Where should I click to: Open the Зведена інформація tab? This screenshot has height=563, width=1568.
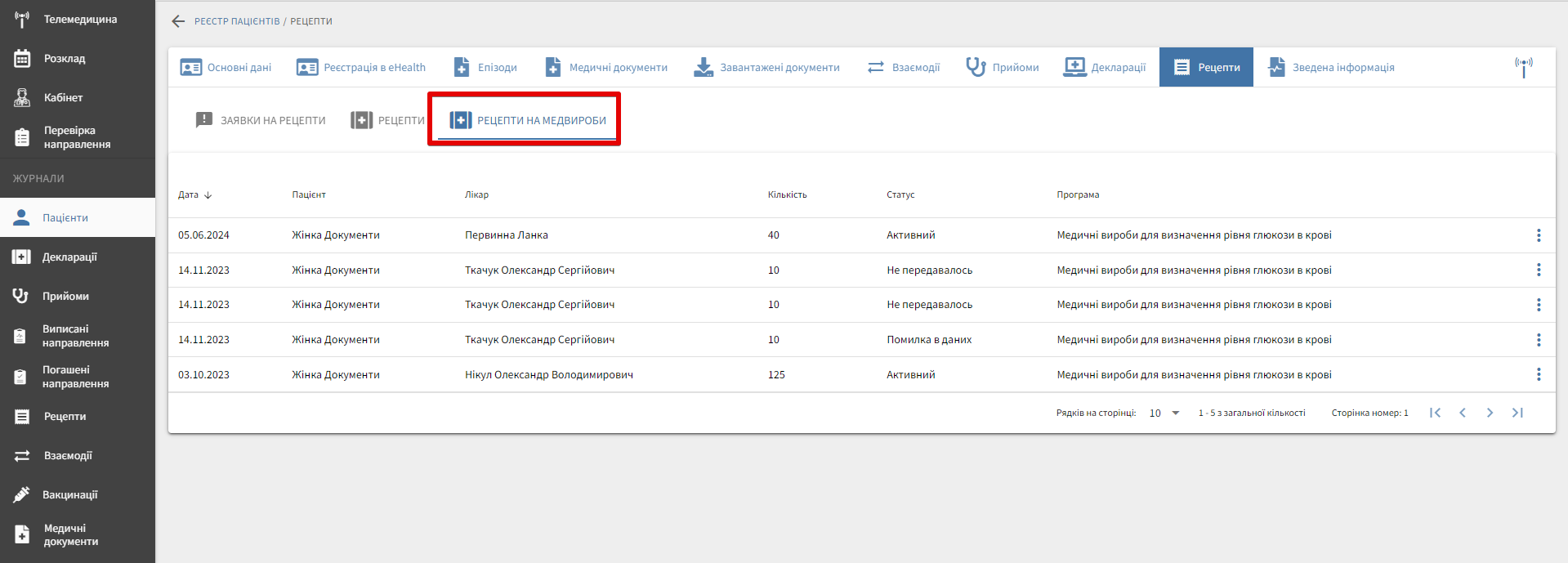(x=1331, y=67)
